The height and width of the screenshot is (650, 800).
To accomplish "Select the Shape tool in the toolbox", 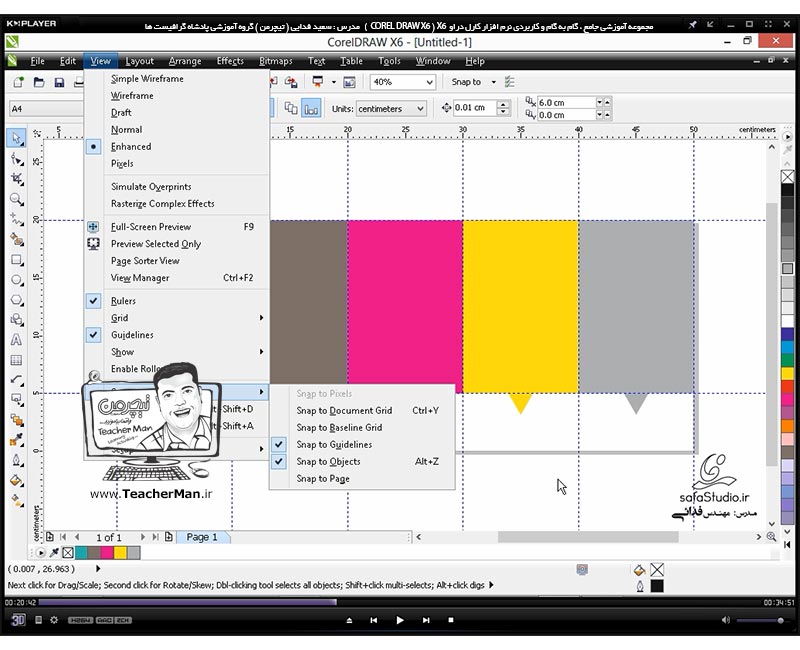I will coord(16,159).
